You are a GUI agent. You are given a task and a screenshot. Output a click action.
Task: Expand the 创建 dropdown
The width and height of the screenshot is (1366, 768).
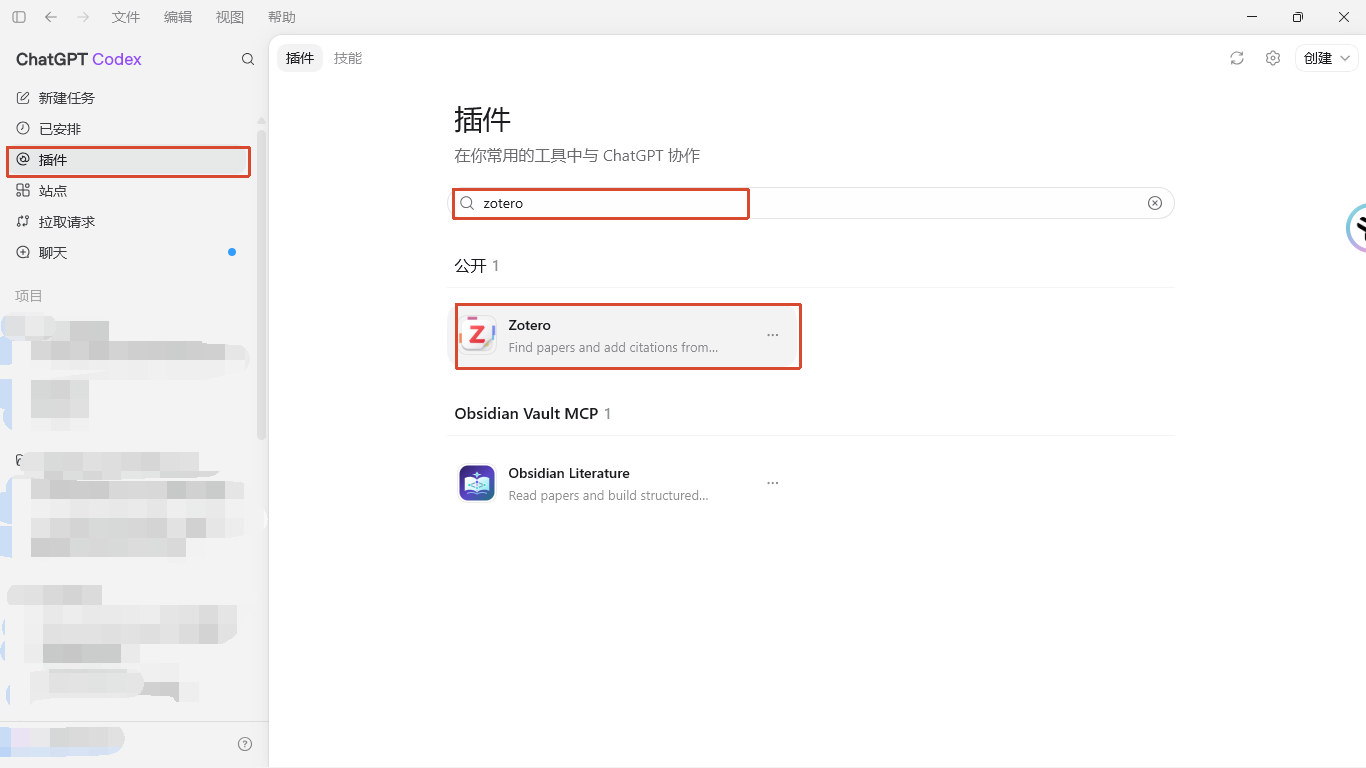[1327, 58]
